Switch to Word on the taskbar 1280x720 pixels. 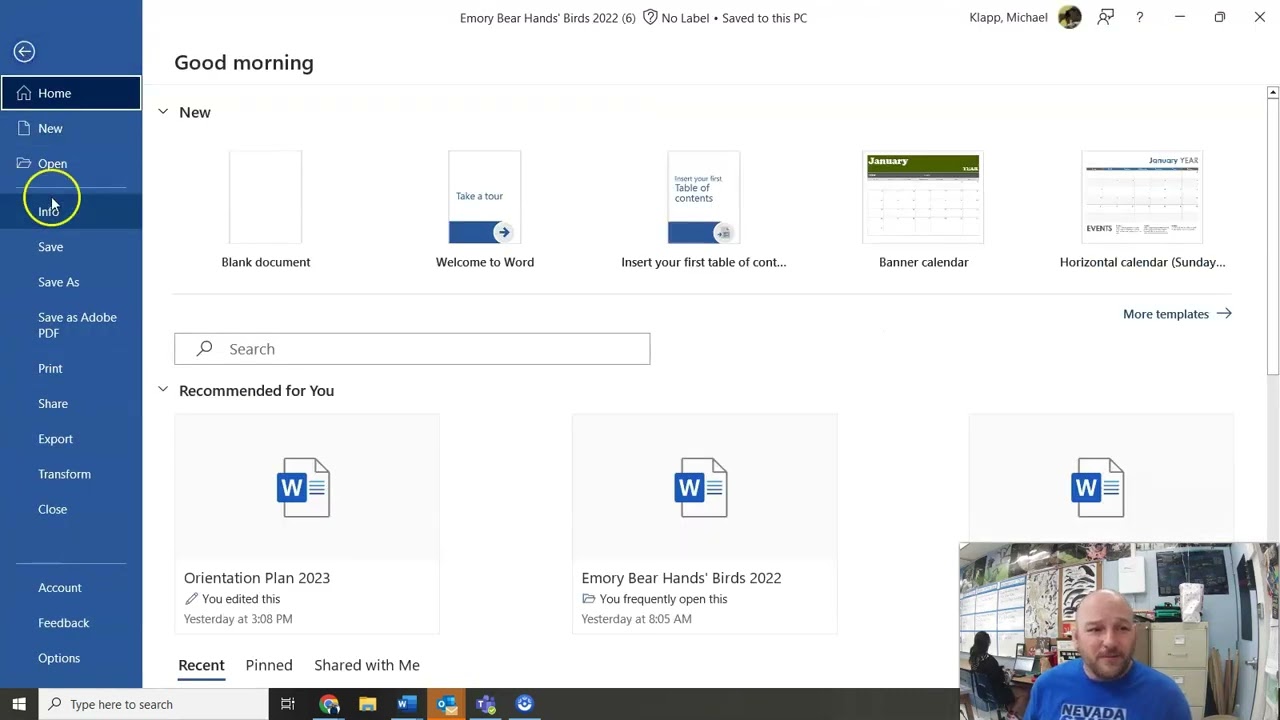(406, 704)
